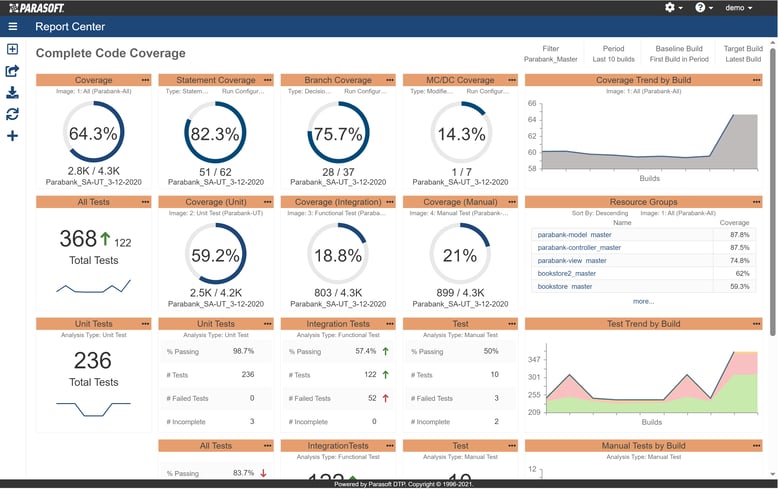The width and height of the screenshot is (778, 489).
Task: Open the Coverage (Integration) widget options menu
Action: [390, 202]
